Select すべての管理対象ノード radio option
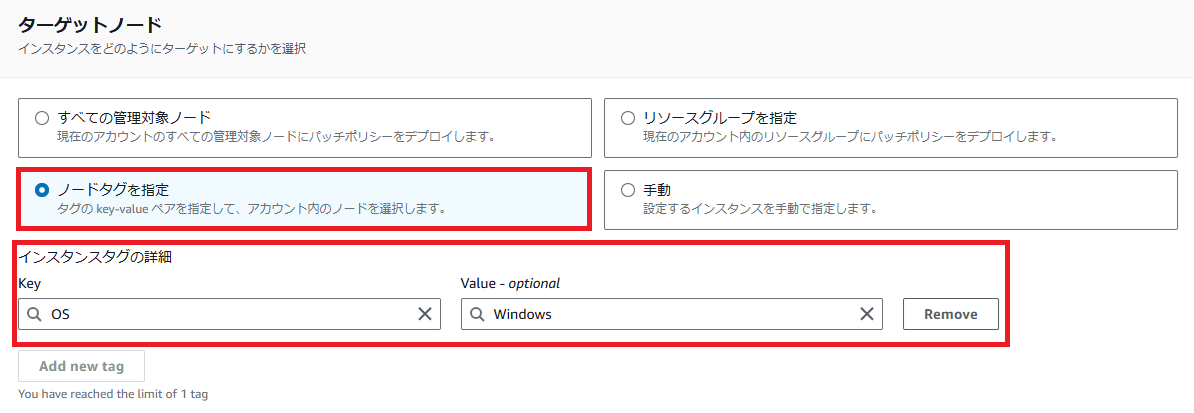 click(x=42, y=118)
